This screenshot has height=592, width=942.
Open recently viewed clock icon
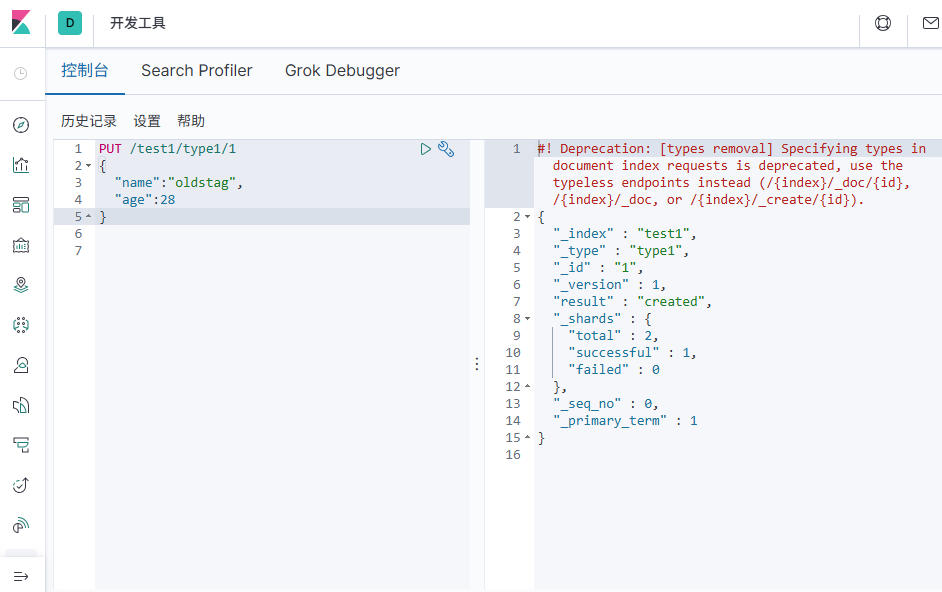tap(21, 73)
